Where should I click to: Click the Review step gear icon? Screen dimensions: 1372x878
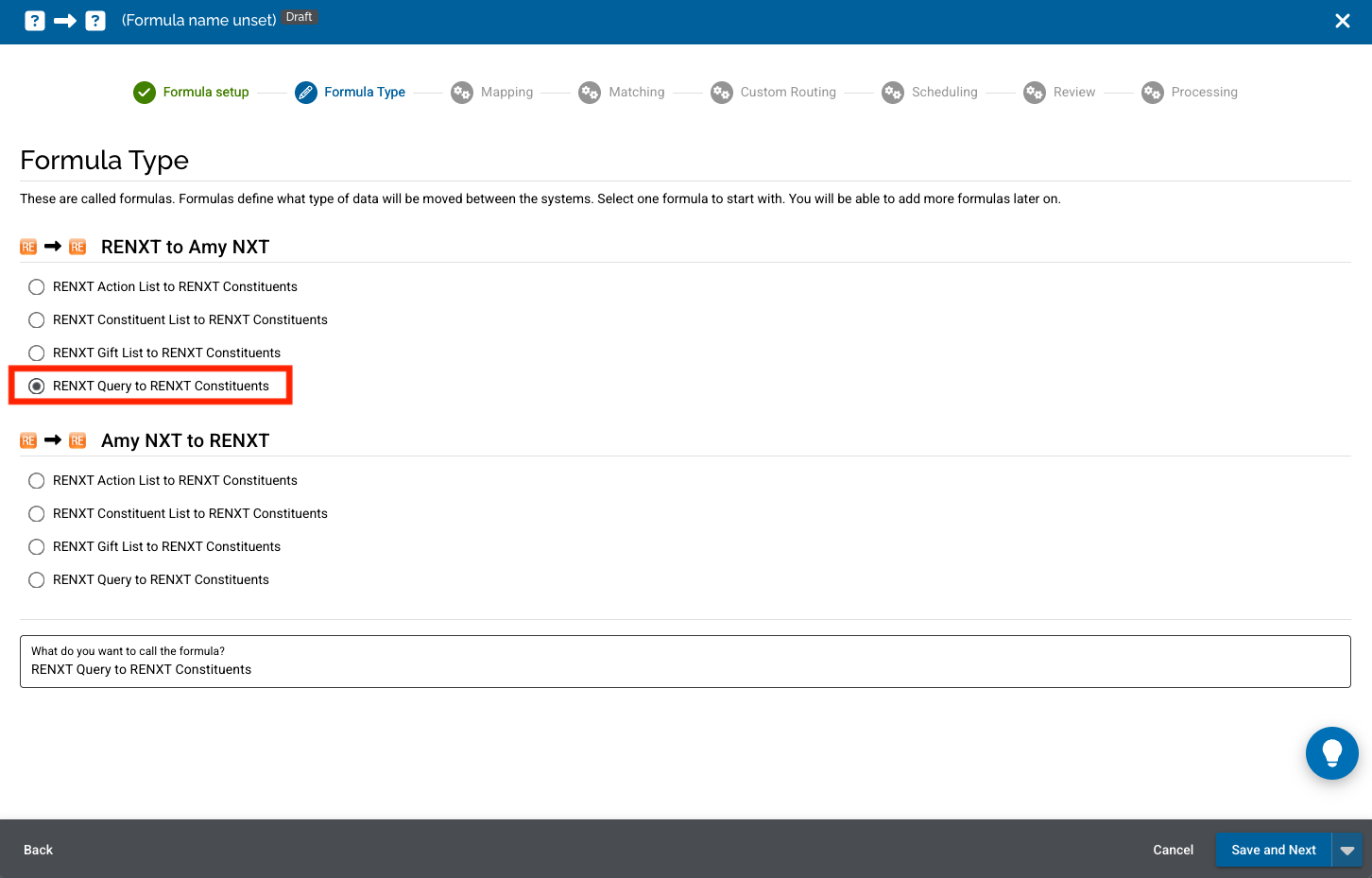click(x=1035, y=92)
